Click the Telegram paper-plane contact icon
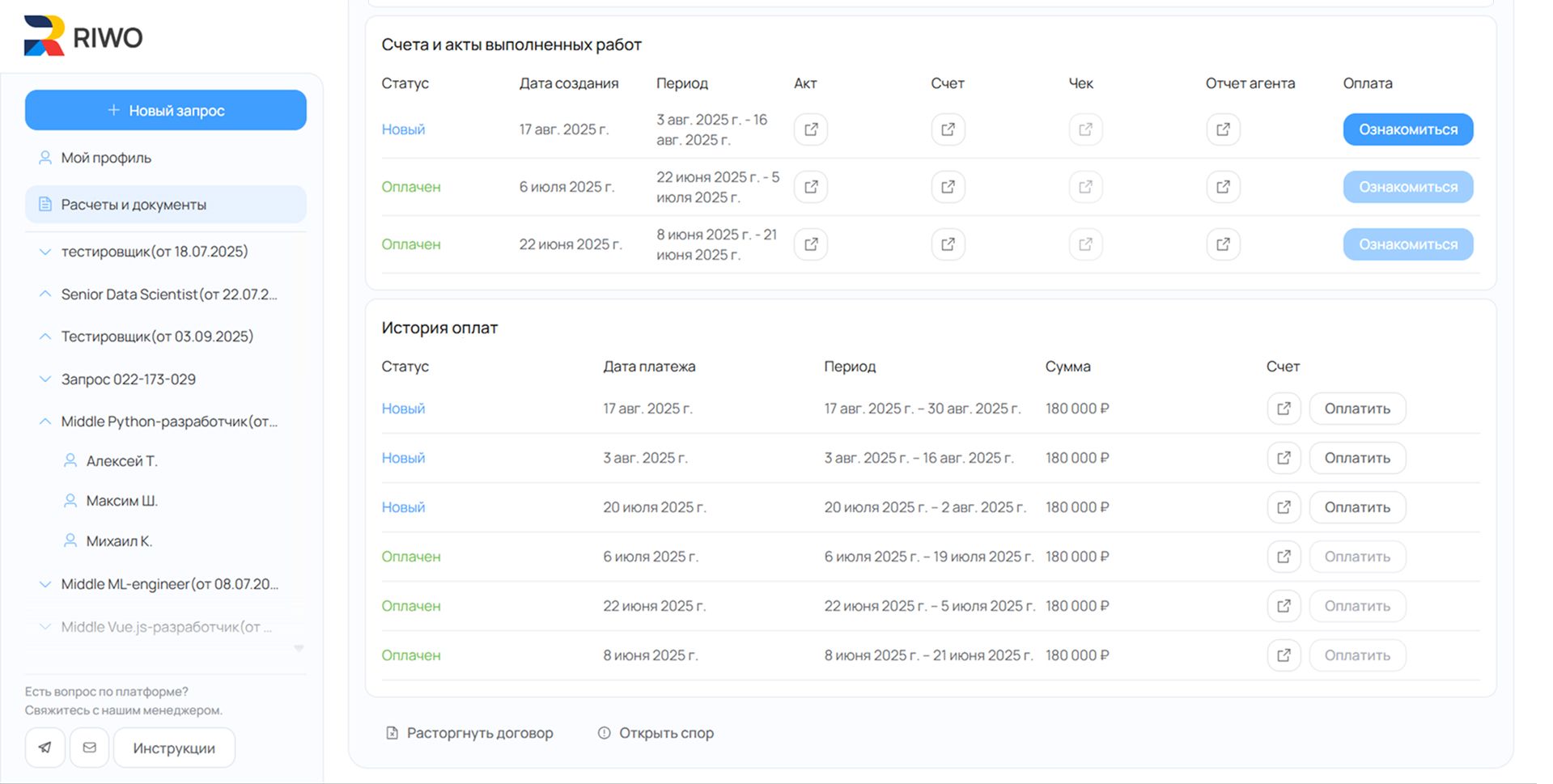 (45, 748)
